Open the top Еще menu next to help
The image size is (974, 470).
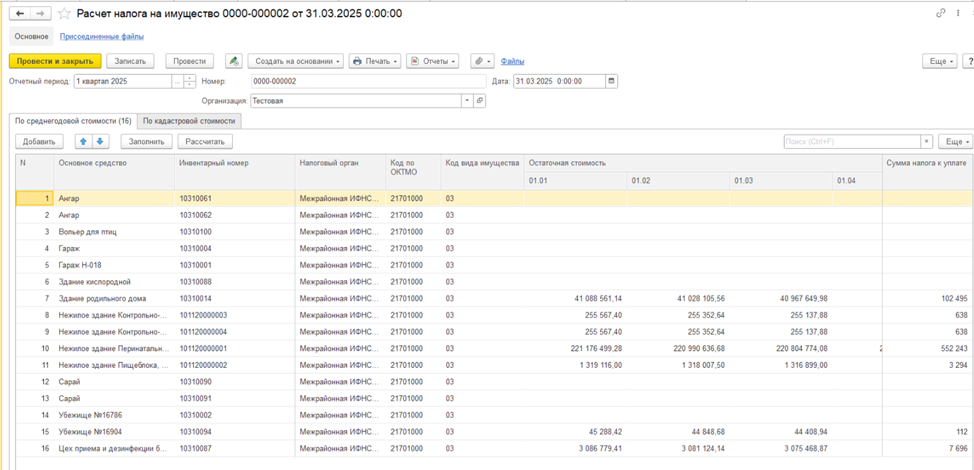942,61
